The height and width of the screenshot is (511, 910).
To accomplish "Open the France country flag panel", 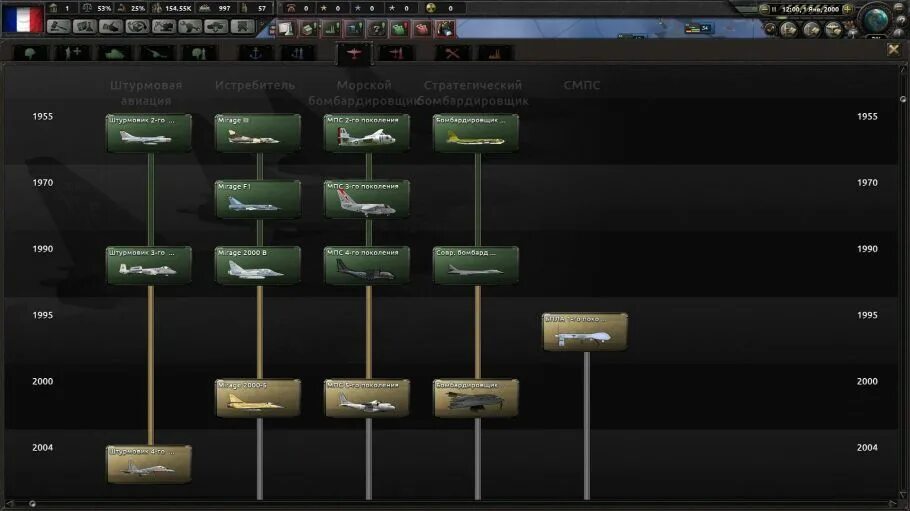I will pyautogui.click(x=23, y=18).
